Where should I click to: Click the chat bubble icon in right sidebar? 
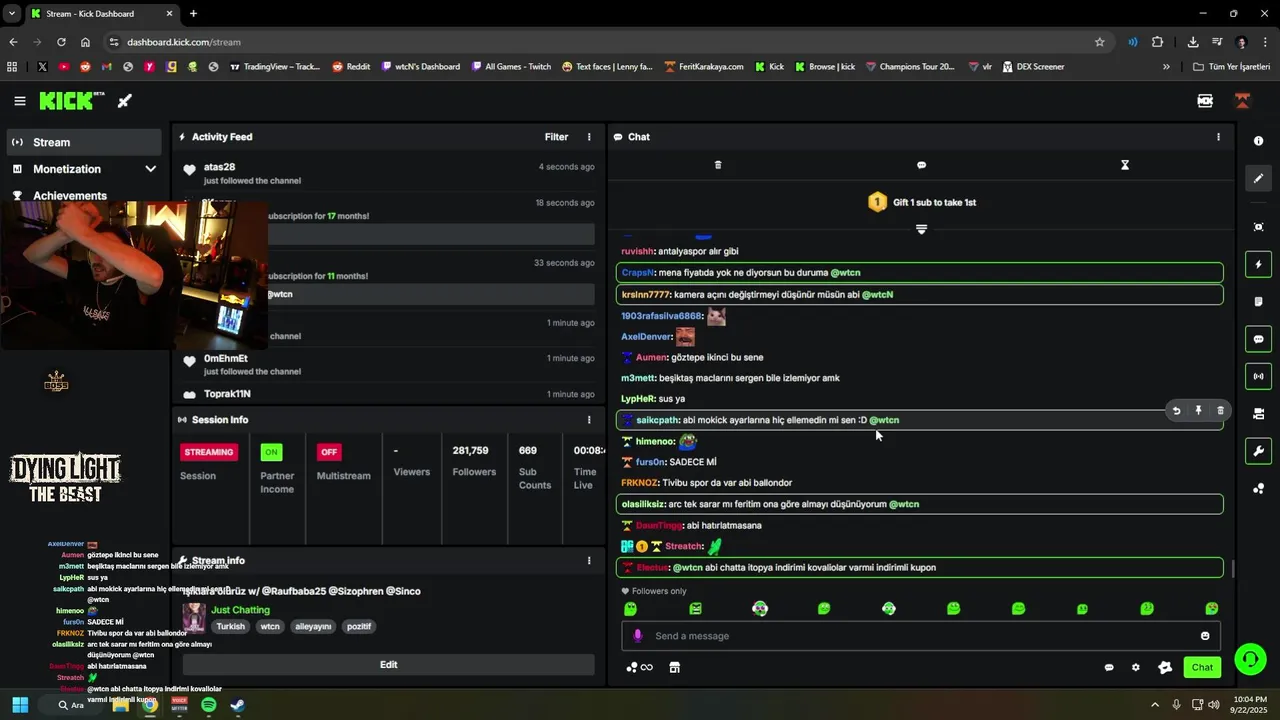click(1258, 339)
